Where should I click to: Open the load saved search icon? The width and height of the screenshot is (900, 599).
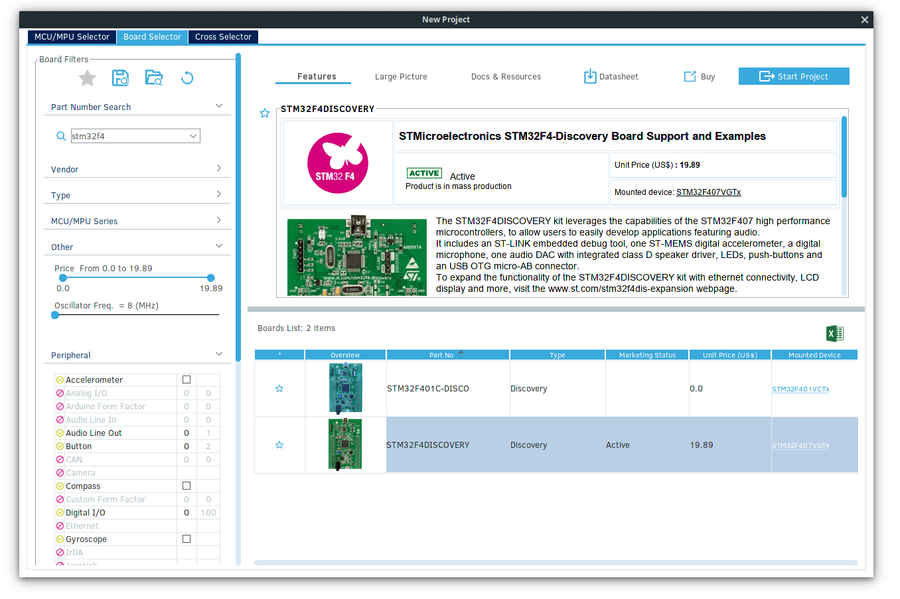[x=154, y=77]
